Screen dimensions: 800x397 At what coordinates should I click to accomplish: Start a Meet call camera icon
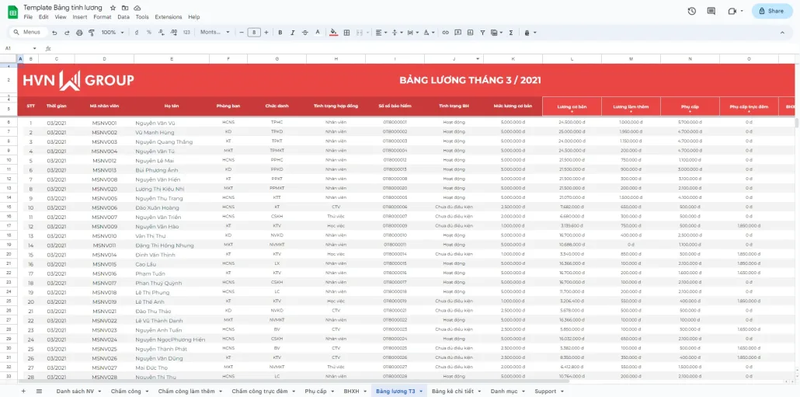733,11
